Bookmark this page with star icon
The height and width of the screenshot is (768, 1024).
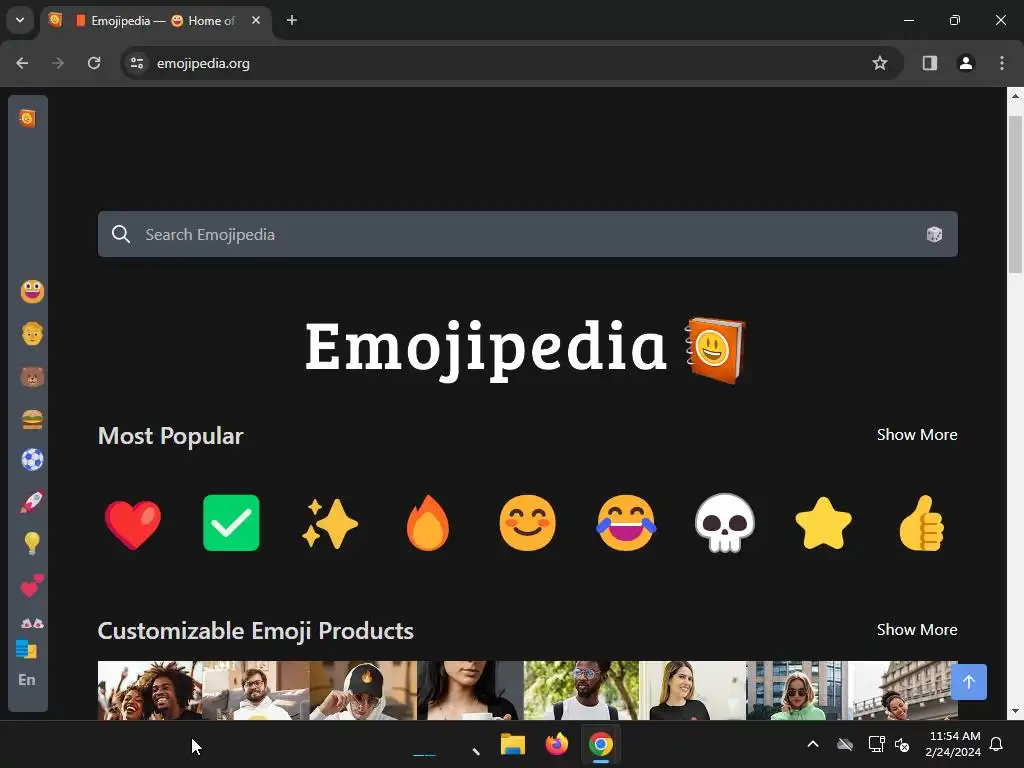click(x=880, y=63)
